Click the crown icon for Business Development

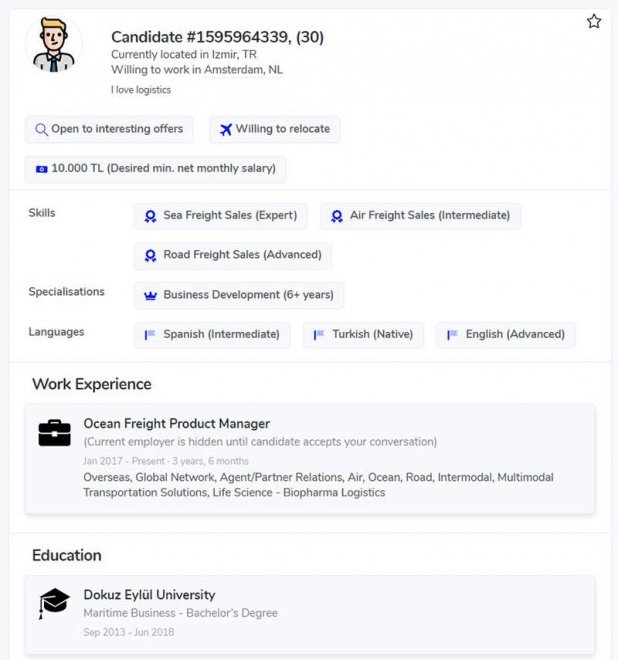151,295
